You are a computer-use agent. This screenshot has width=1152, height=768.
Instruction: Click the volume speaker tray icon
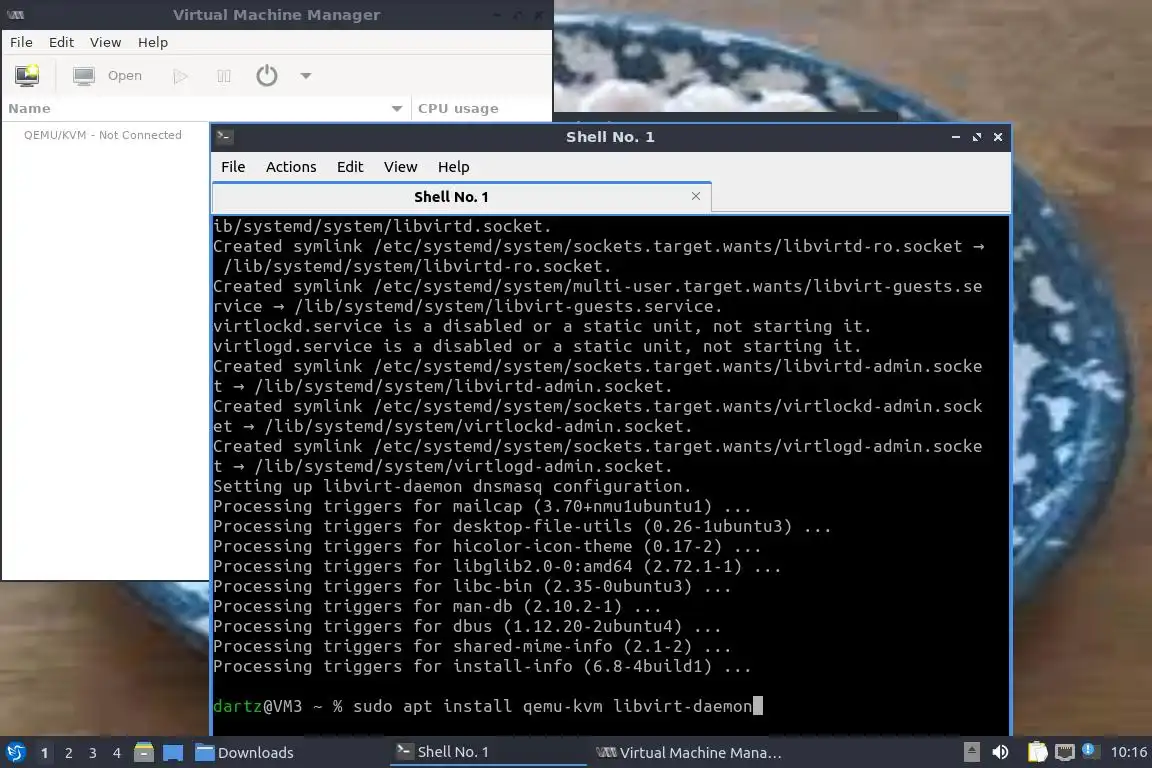coord(1000,752)
